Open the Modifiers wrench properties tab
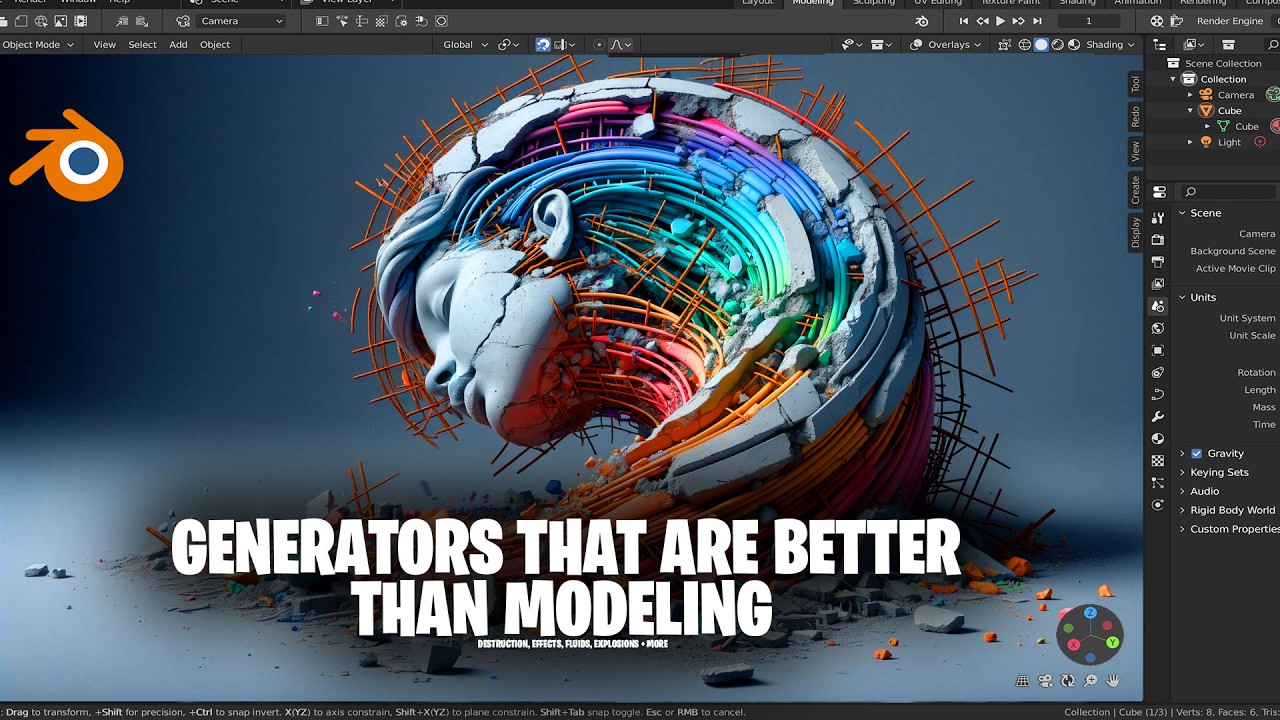The height and width of the screenshot is (720, 1280). pos(1158,416)
